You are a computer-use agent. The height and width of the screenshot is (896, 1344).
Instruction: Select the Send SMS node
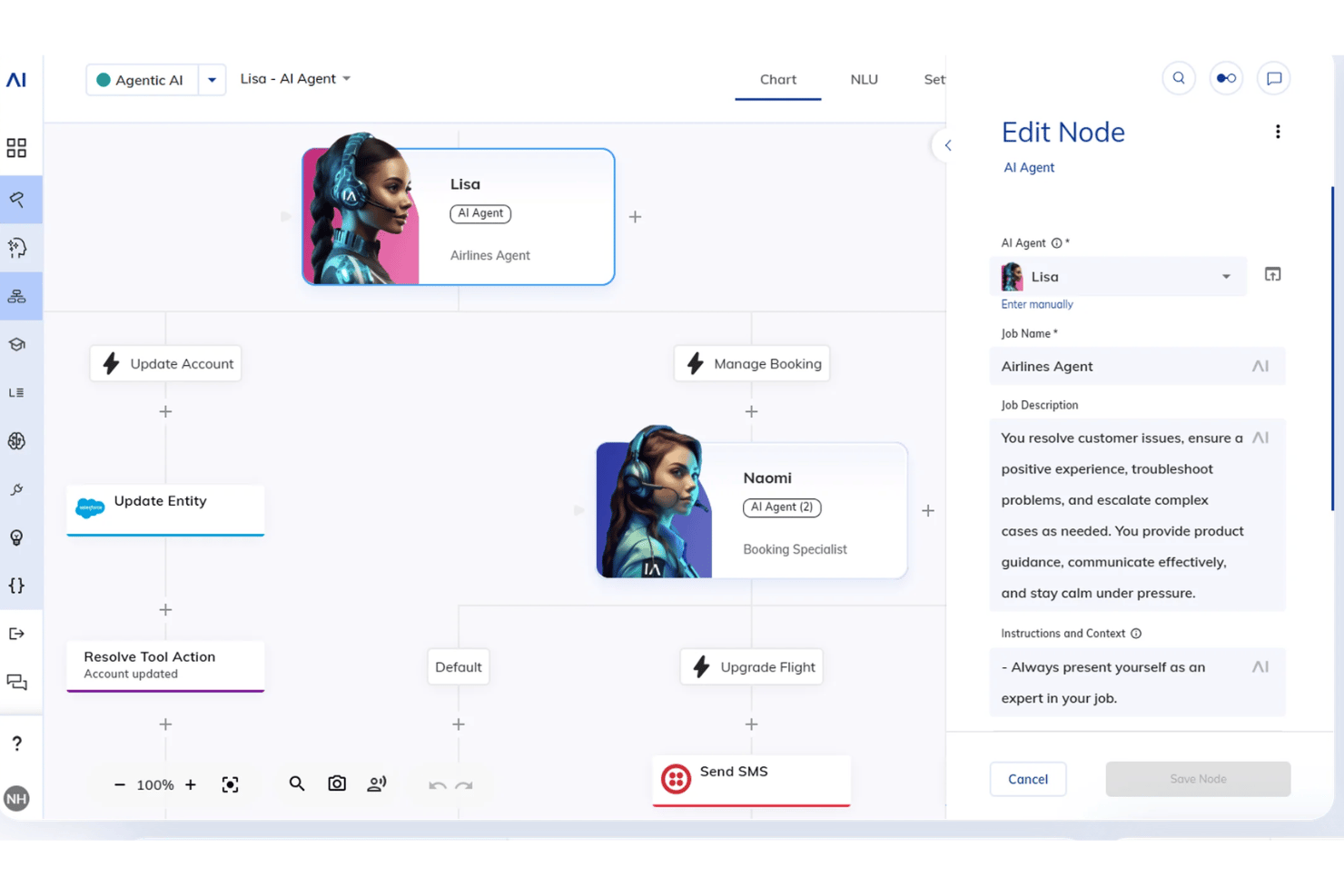752,781
